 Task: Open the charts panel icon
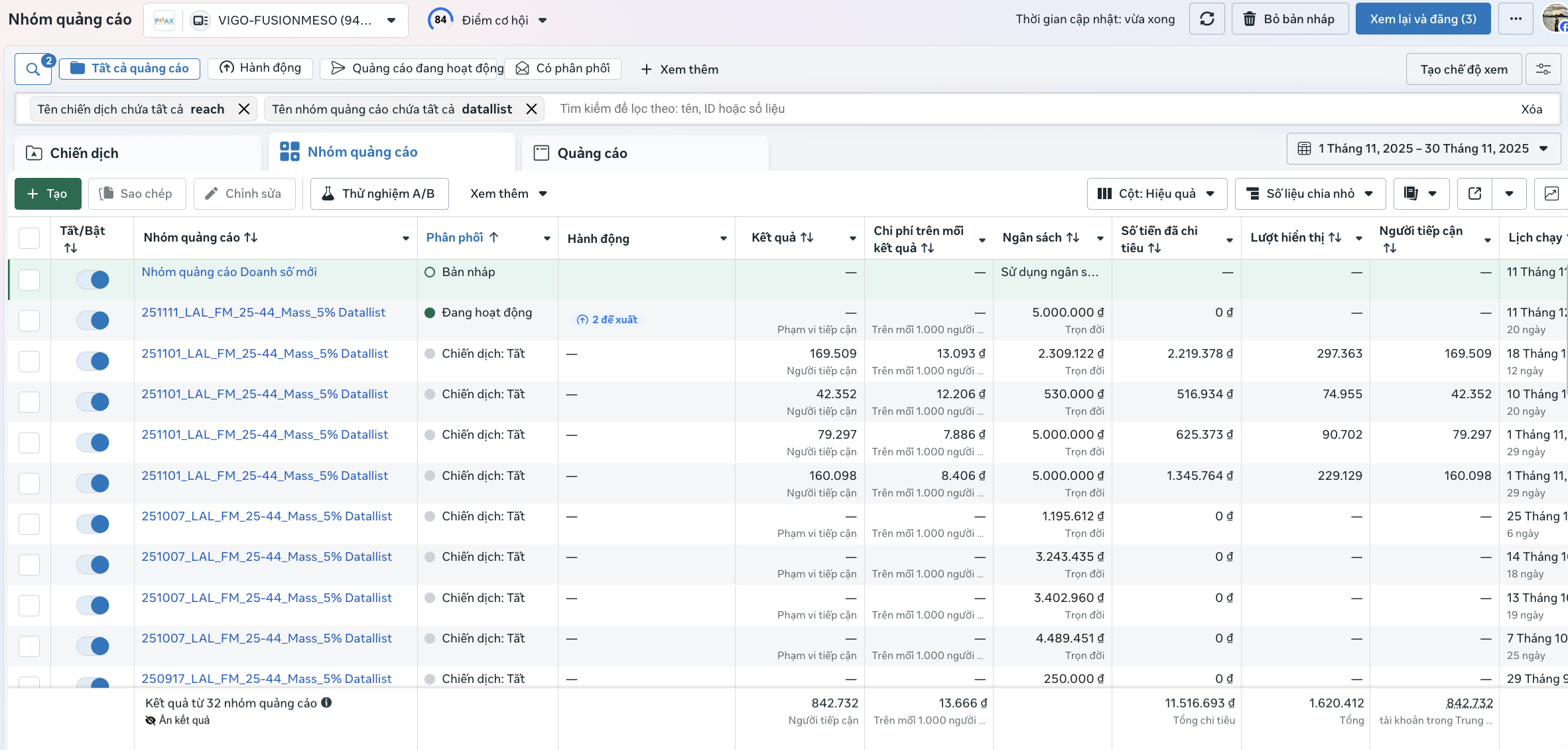click(1551, 194)
